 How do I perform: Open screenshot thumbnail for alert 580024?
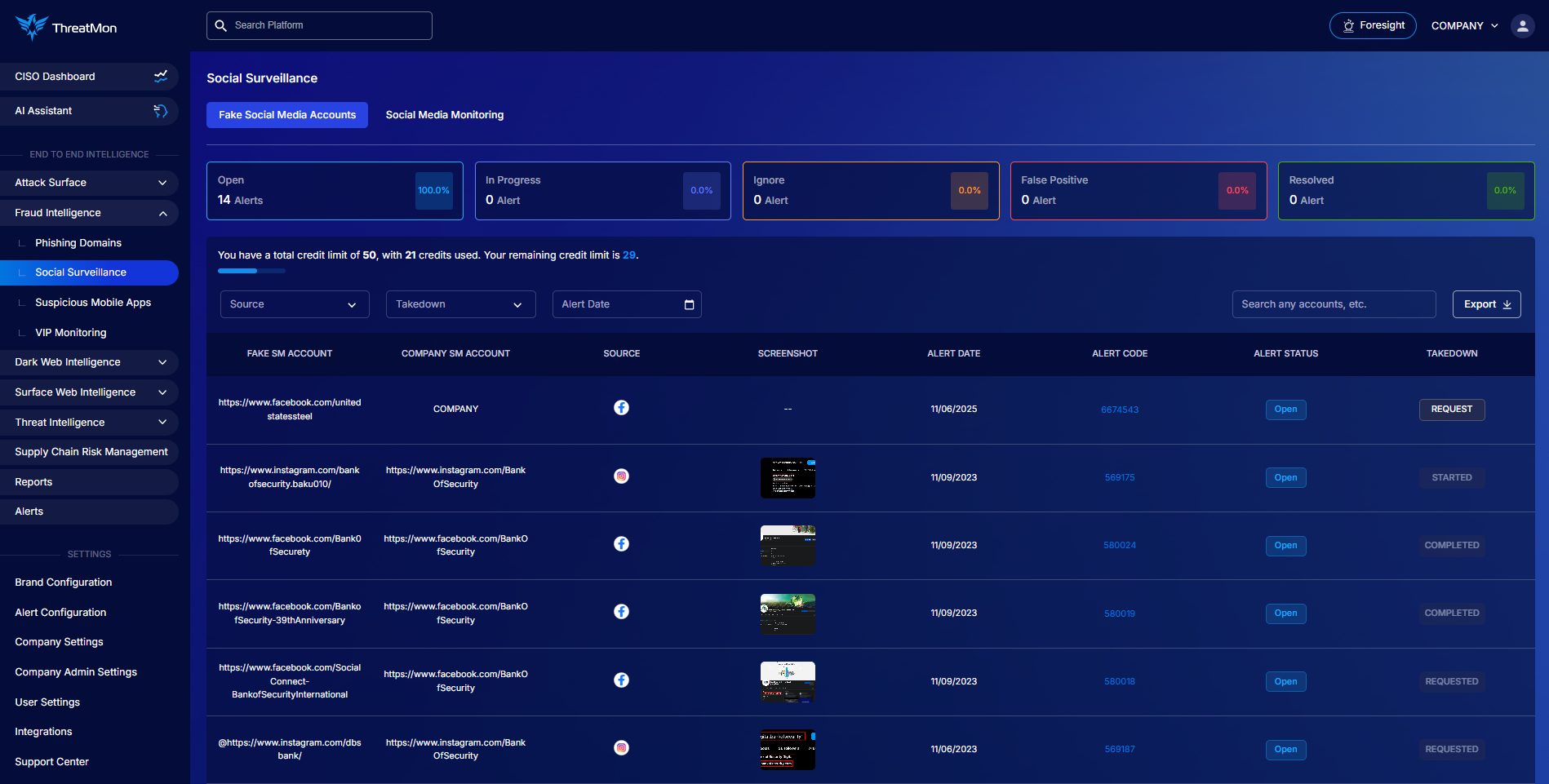coord(788,546)
